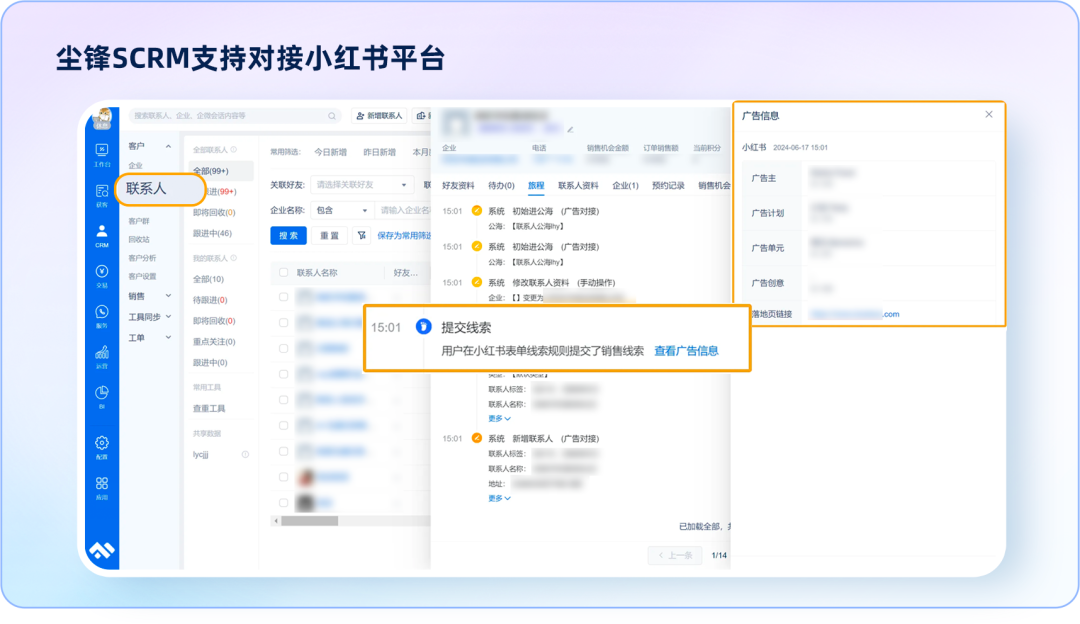Image resolution: width=1080 pixels, height=624 pixels.
Task: Switch to the 待办(0) tab
Action: coord(501,185)
